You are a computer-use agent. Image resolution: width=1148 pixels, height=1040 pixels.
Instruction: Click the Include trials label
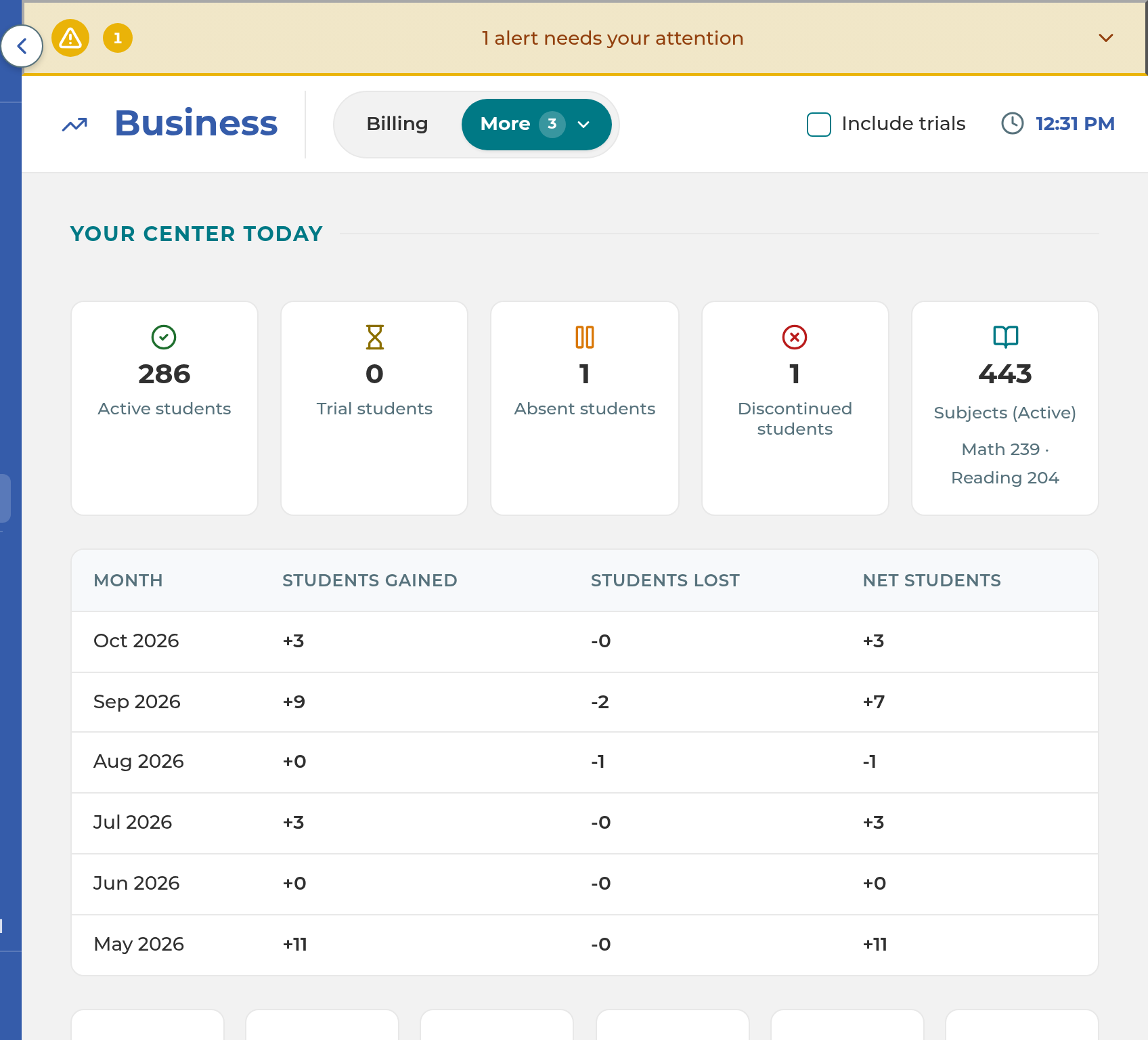point(903,123)
